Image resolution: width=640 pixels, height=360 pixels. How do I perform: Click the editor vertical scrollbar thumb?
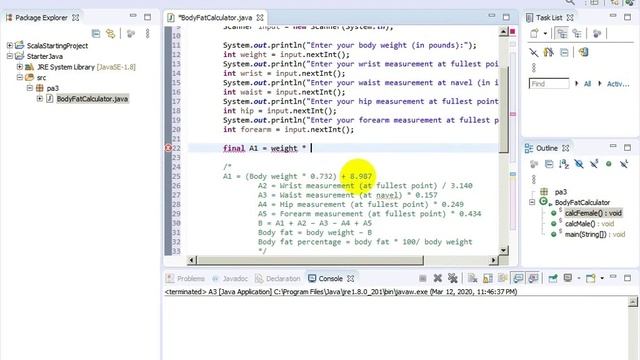504,109
